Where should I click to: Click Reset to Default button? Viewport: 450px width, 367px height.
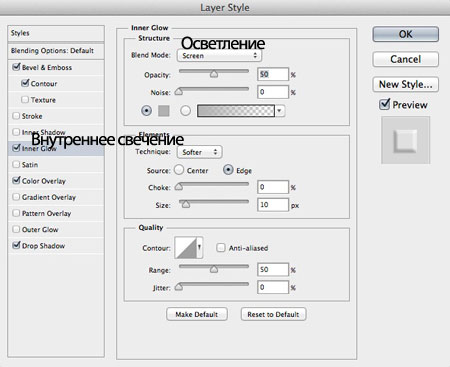(273, 314)
